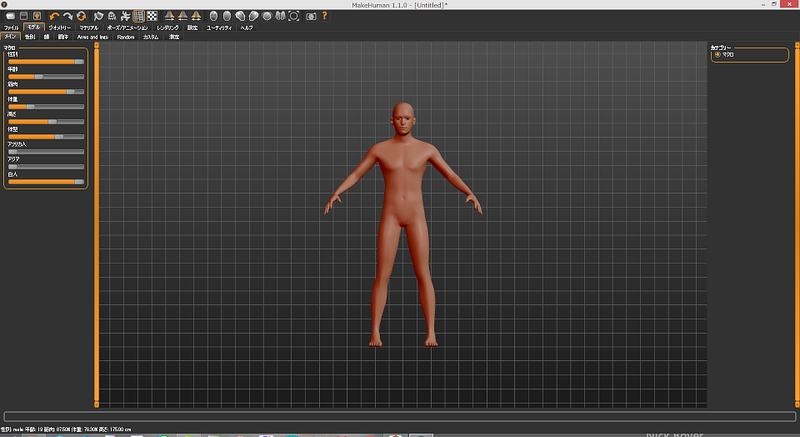The image size is (800, 437).
Task: Click the Save model toolbar icon
Action: pyautogui.click(x=23, y=16)
